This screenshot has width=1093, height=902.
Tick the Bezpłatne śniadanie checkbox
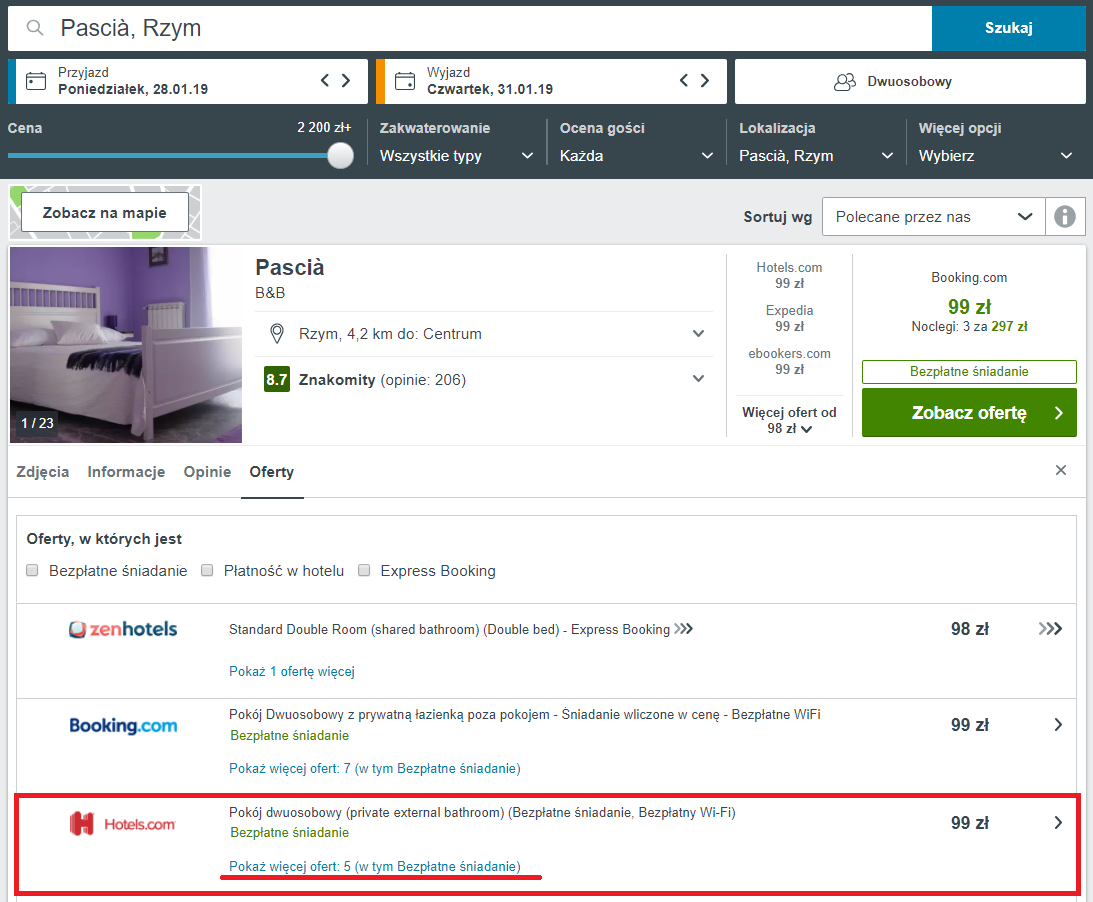pos(32,570)
